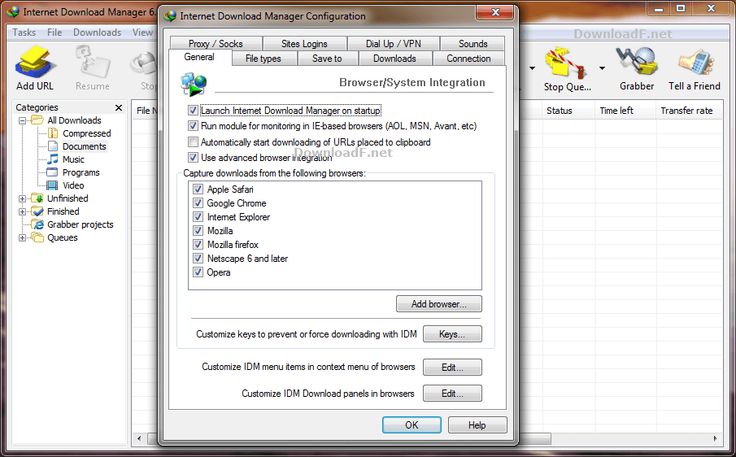Screen dimensions: 736x457
Task: Click the Keys... button
Action: click(x=452, y=334)
